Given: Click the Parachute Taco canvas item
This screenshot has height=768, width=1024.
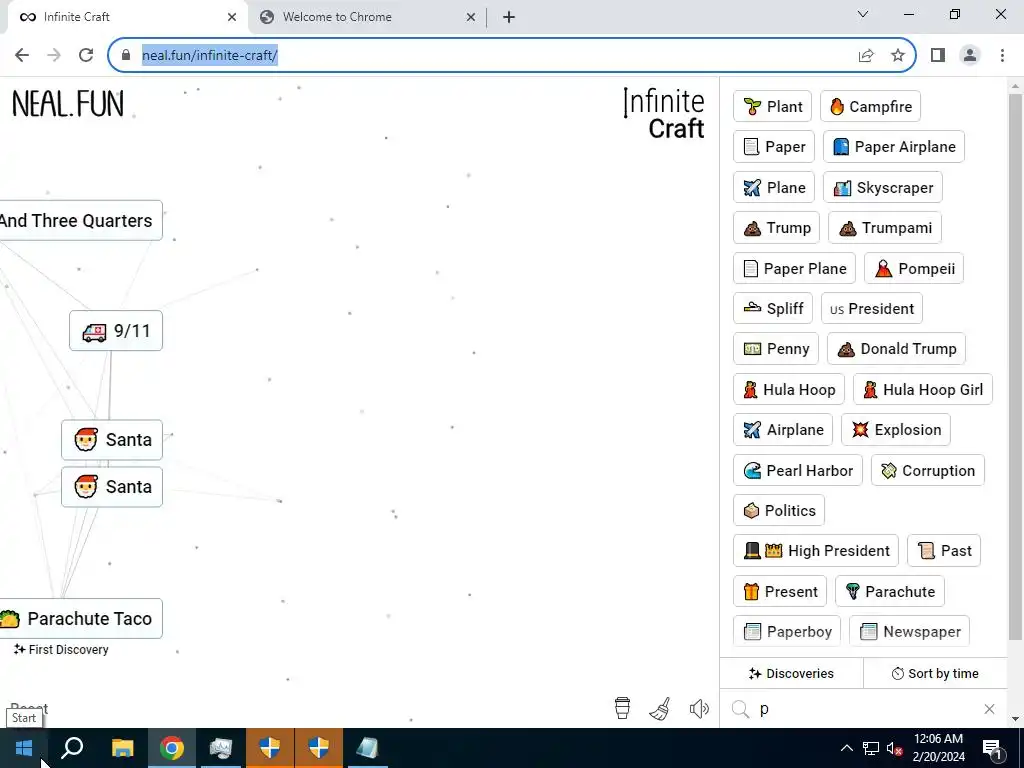Looking at the screenshot, I should [x=81, y=618].
